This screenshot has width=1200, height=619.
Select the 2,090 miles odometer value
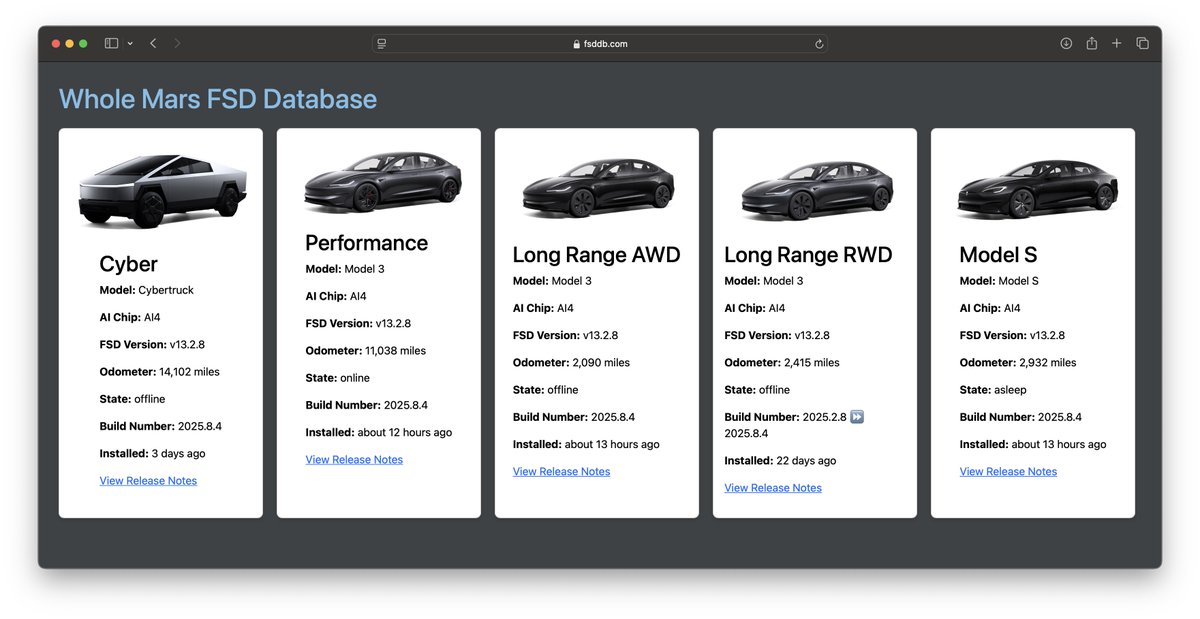point(601,363)
